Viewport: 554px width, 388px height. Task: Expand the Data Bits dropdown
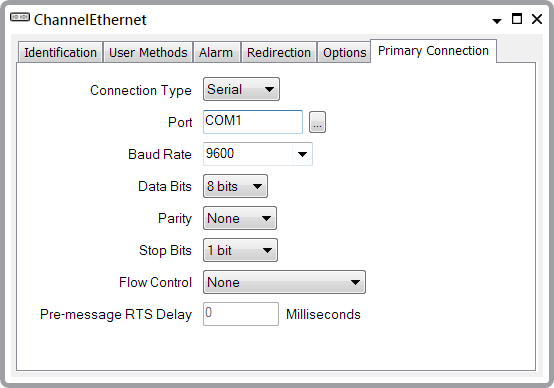point(235,186)
